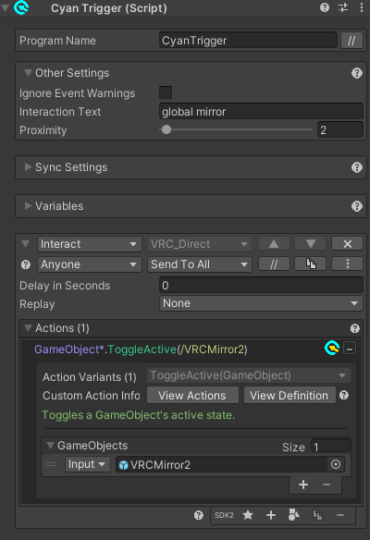Open the Interact event type dropdown
370x540 pixels.
click(89, 244)
